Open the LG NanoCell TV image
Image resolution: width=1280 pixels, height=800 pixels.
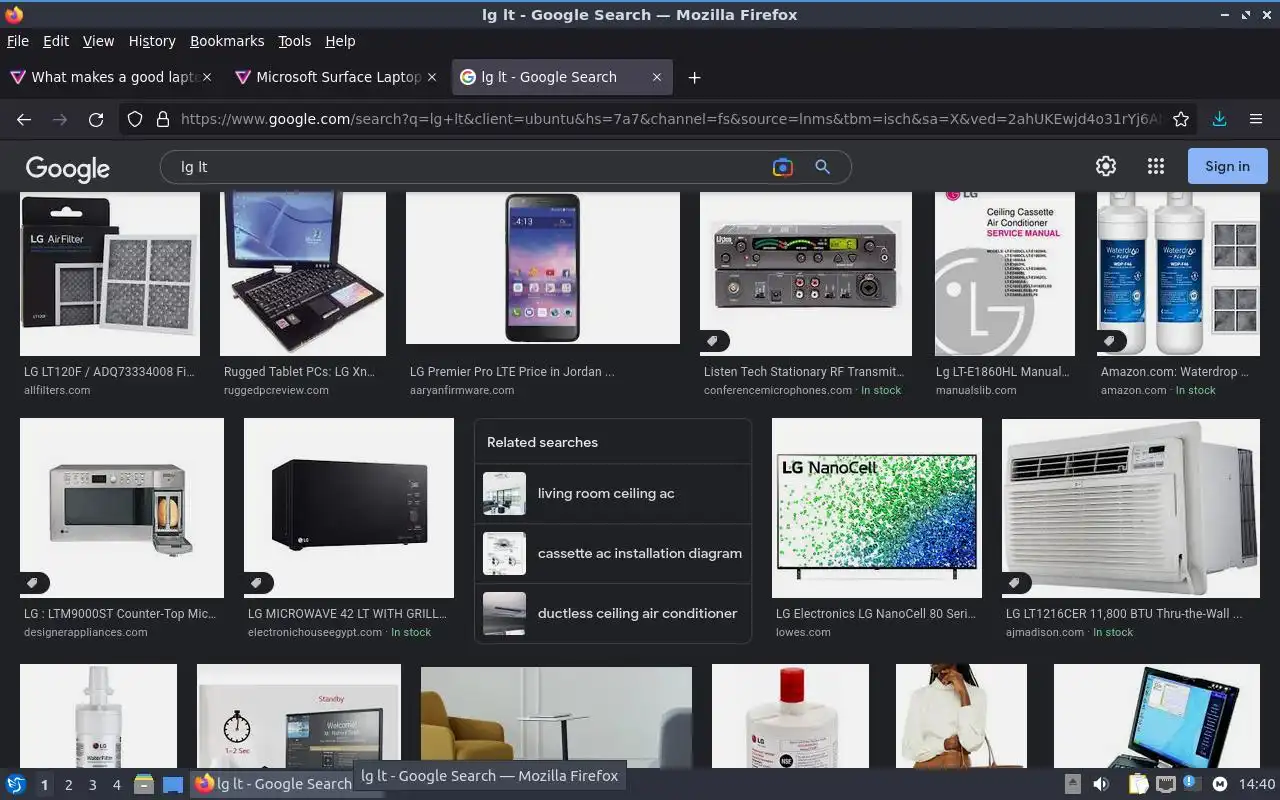(x=877, y=508)
